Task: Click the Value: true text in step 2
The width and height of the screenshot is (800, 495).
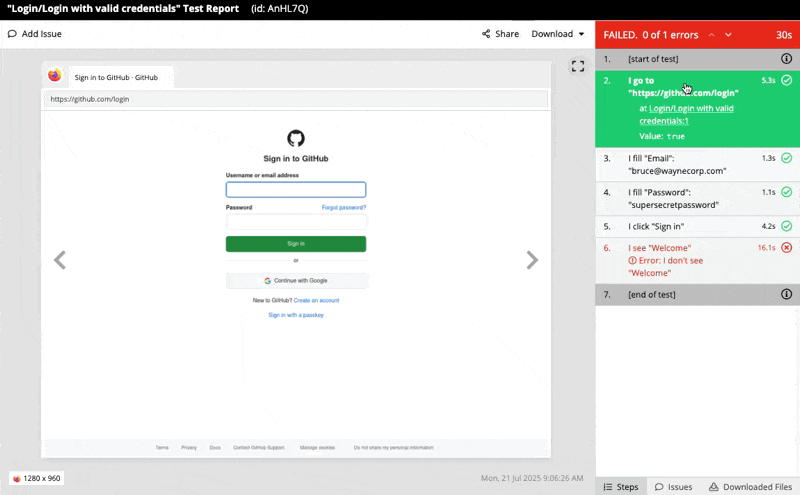Action: point(662,136)
